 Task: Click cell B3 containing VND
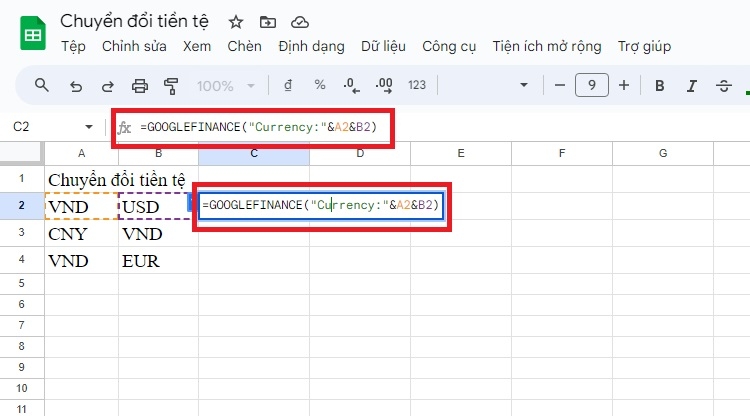[158, 233]
